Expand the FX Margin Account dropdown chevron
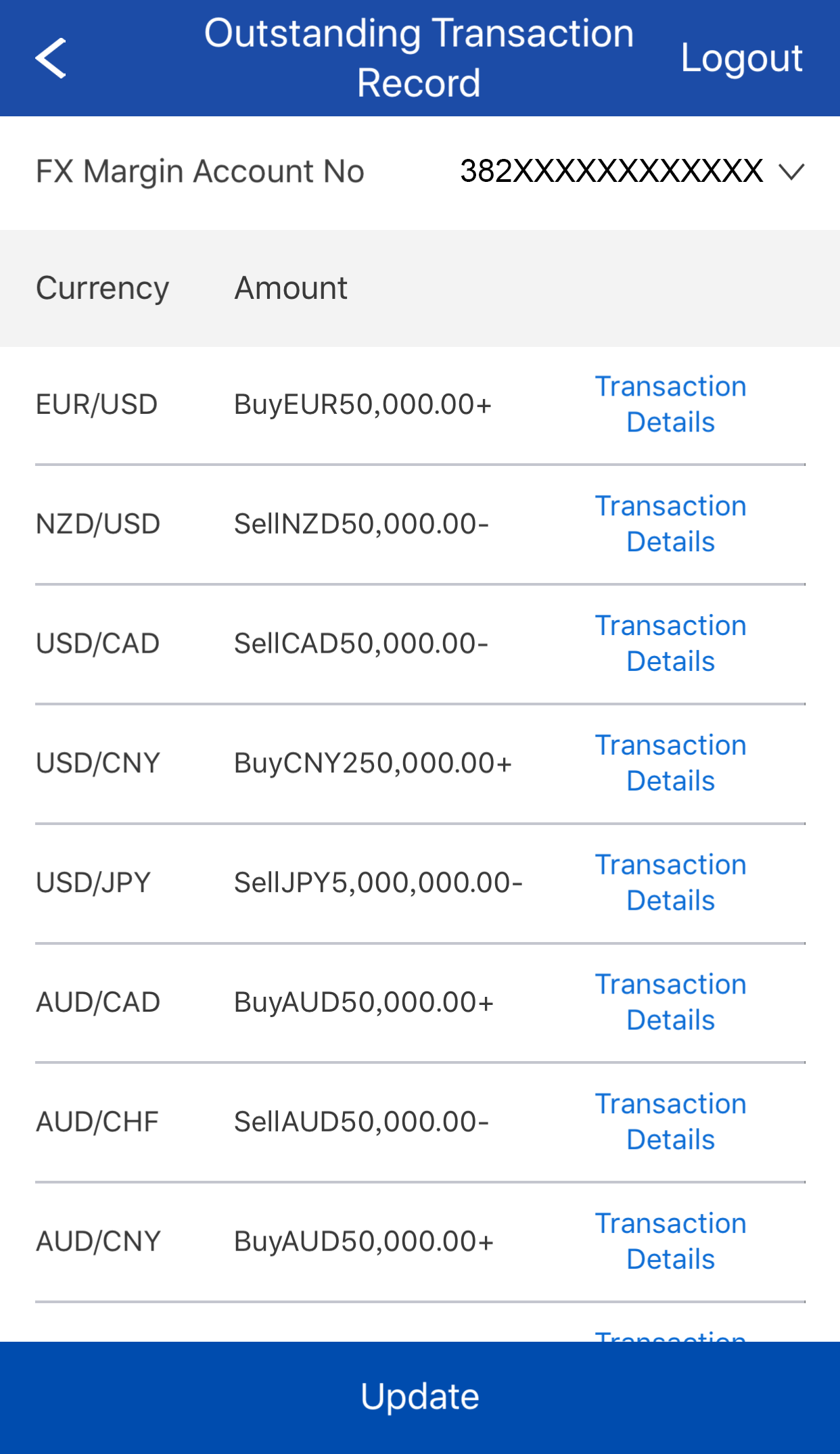840x1454 pixels. tap(791, 172)
